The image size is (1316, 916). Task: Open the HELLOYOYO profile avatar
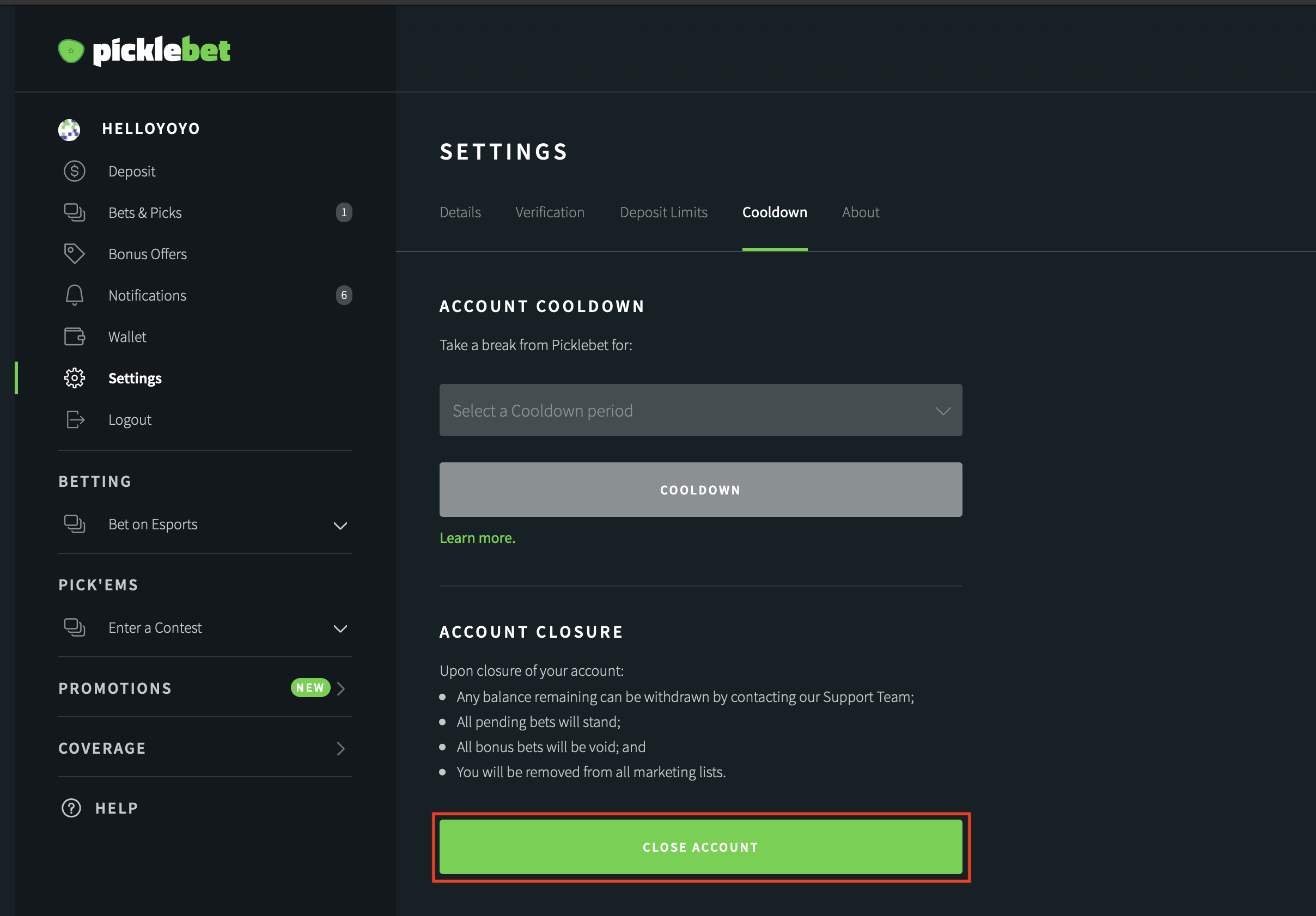coord(69,130)
